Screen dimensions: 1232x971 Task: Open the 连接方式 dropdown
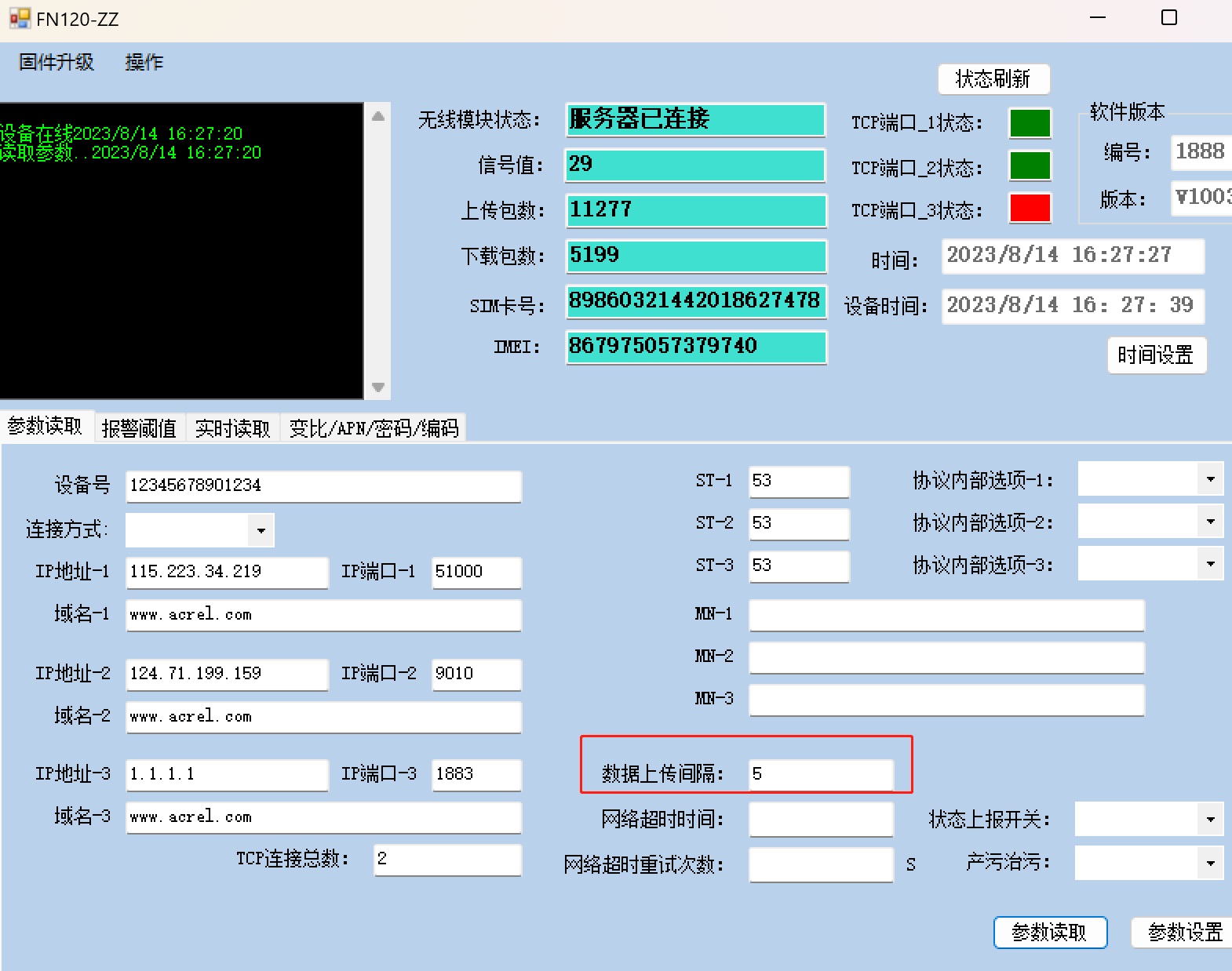pyautogui.click(x=261, y=531)
